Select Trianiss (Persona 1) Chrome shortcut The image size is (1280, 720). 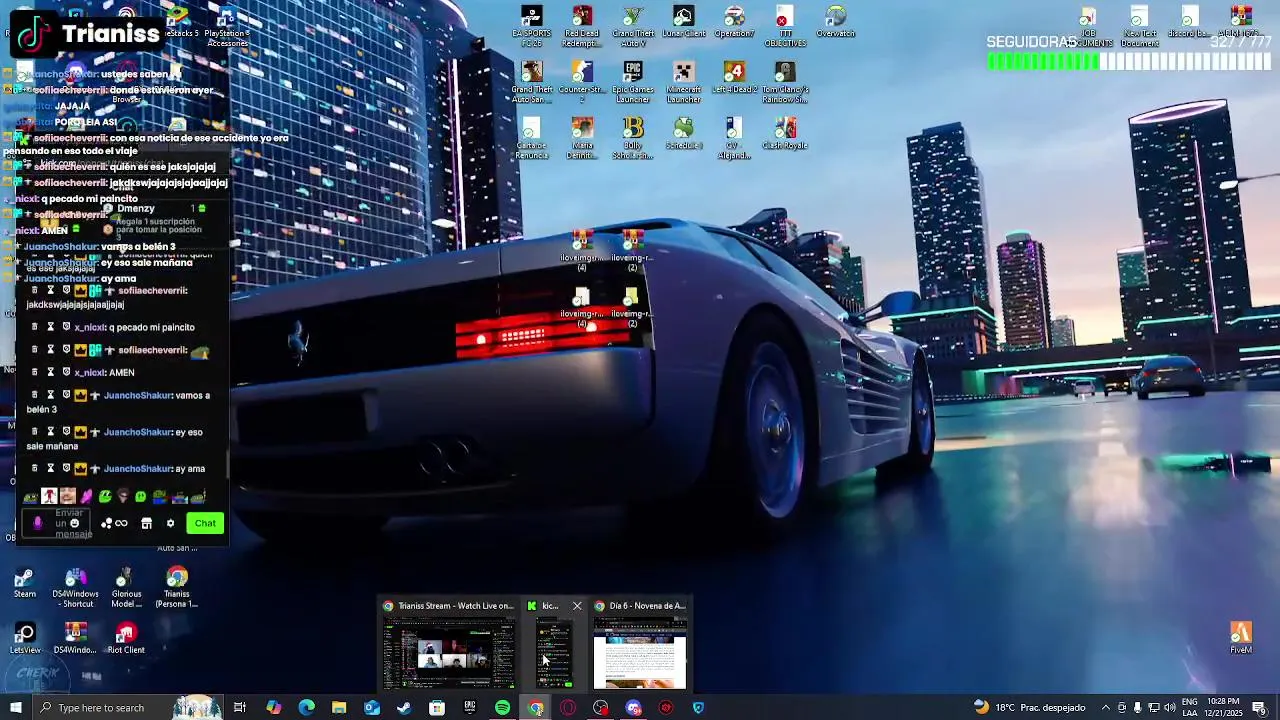tap(177, 587)
